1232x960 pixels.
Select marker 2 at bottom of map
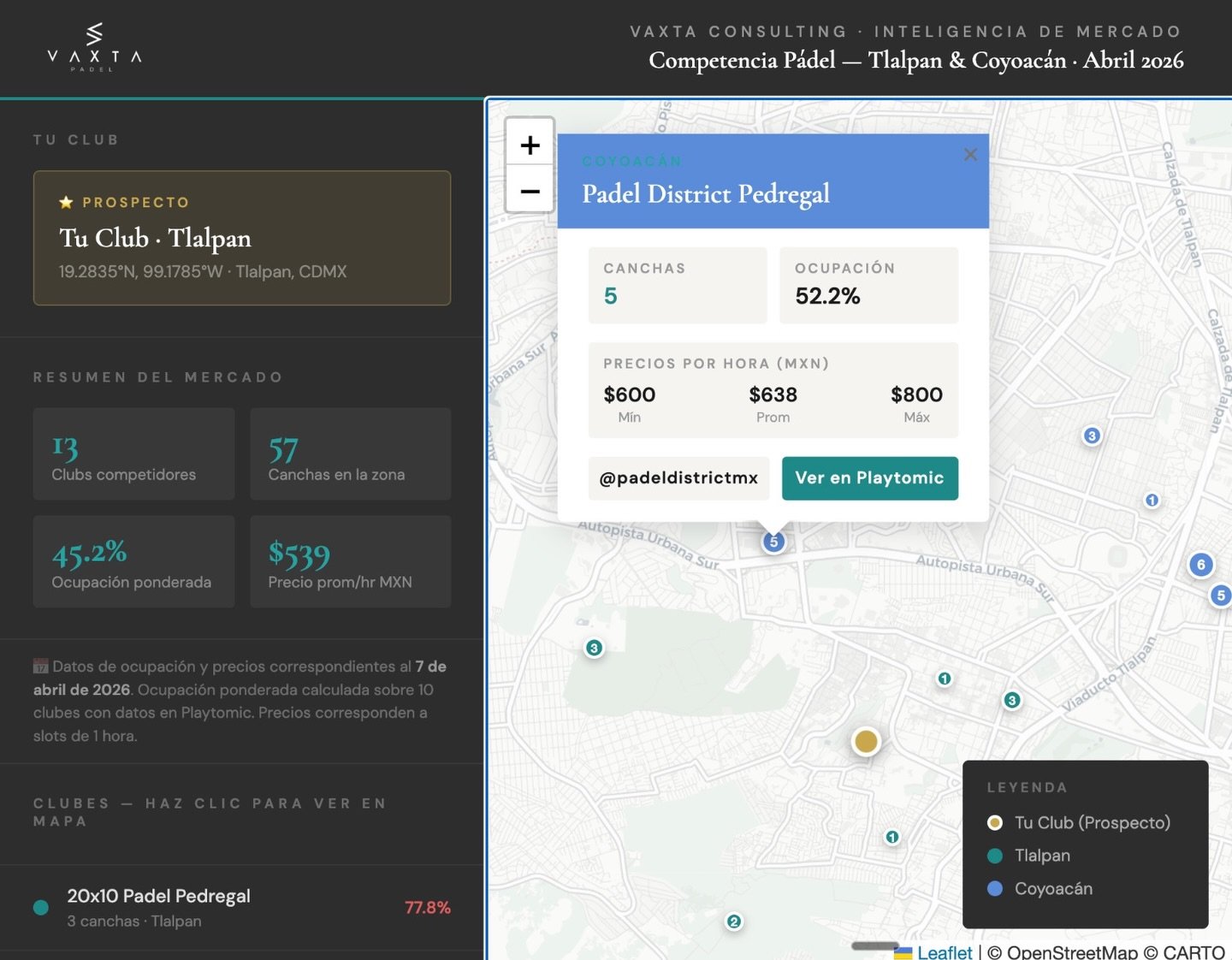pyautogui.click(x=734, y=921)
